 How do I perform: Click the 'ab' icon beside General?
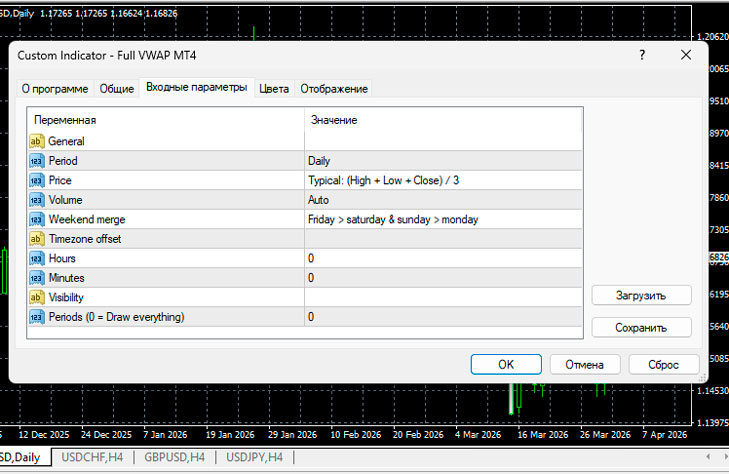pos(37,141)
